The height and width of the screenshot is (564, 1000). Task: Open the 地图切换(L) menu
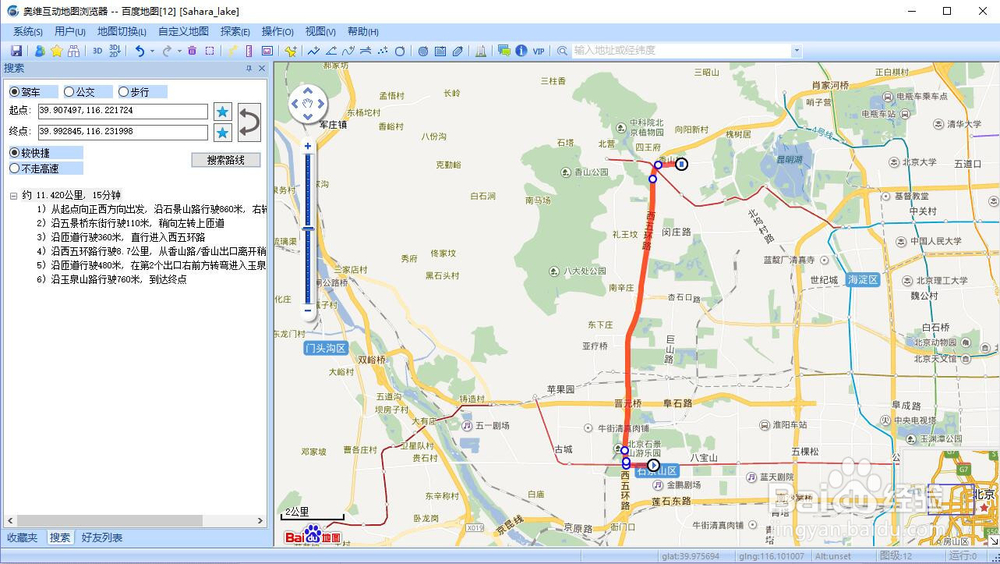coord(121,31)
